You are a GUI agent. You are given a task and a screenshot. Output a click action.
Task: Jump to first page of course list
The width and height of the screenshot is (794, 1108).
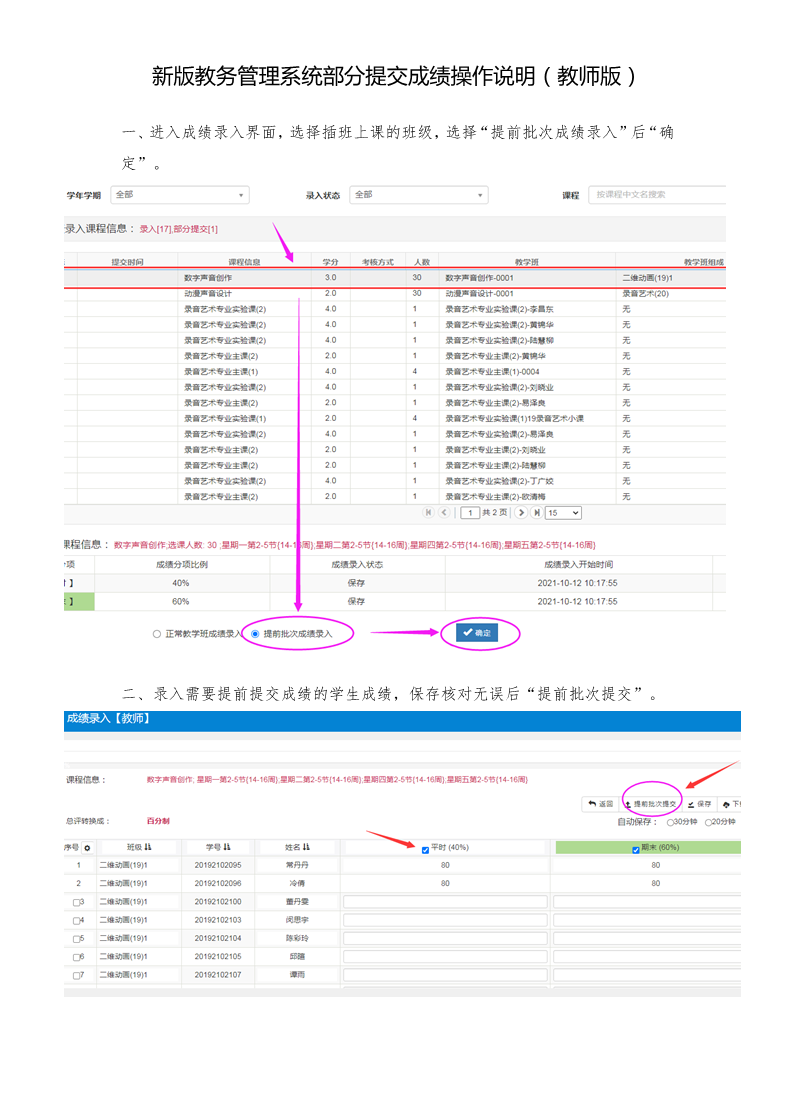pyautogui.click(x=429, y=512)
